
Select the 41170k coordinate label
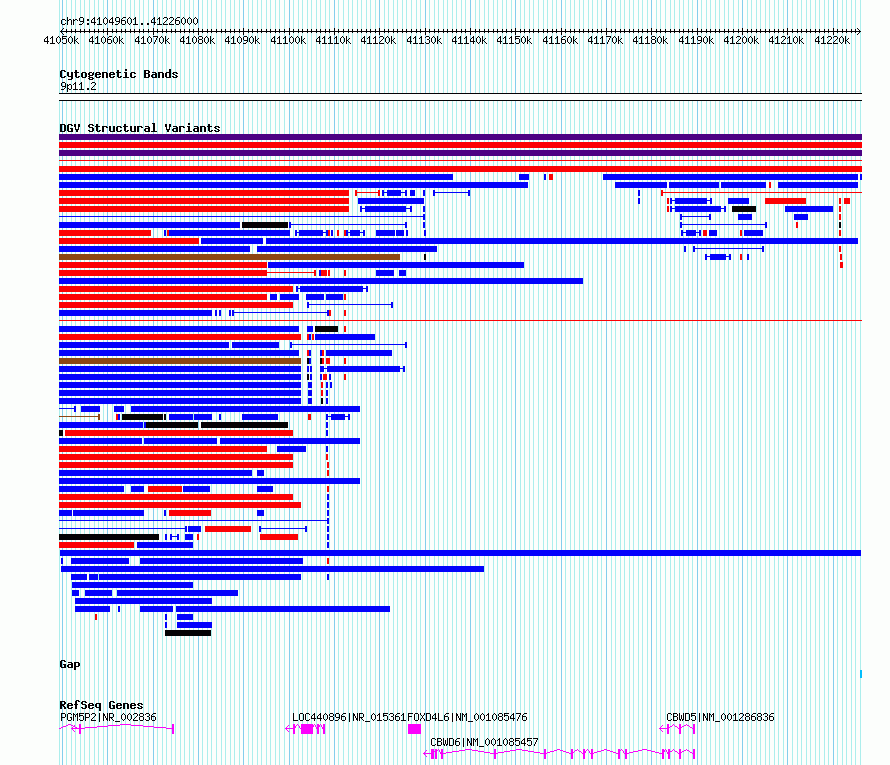605,40
